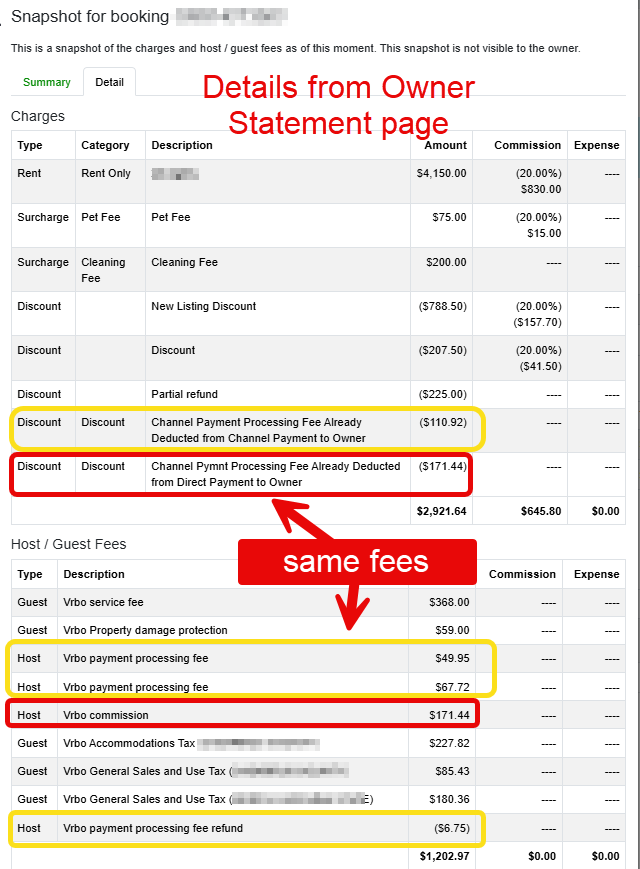Click the Channel Pymnt Processing Fee Direct Payment description

(275, 474)
